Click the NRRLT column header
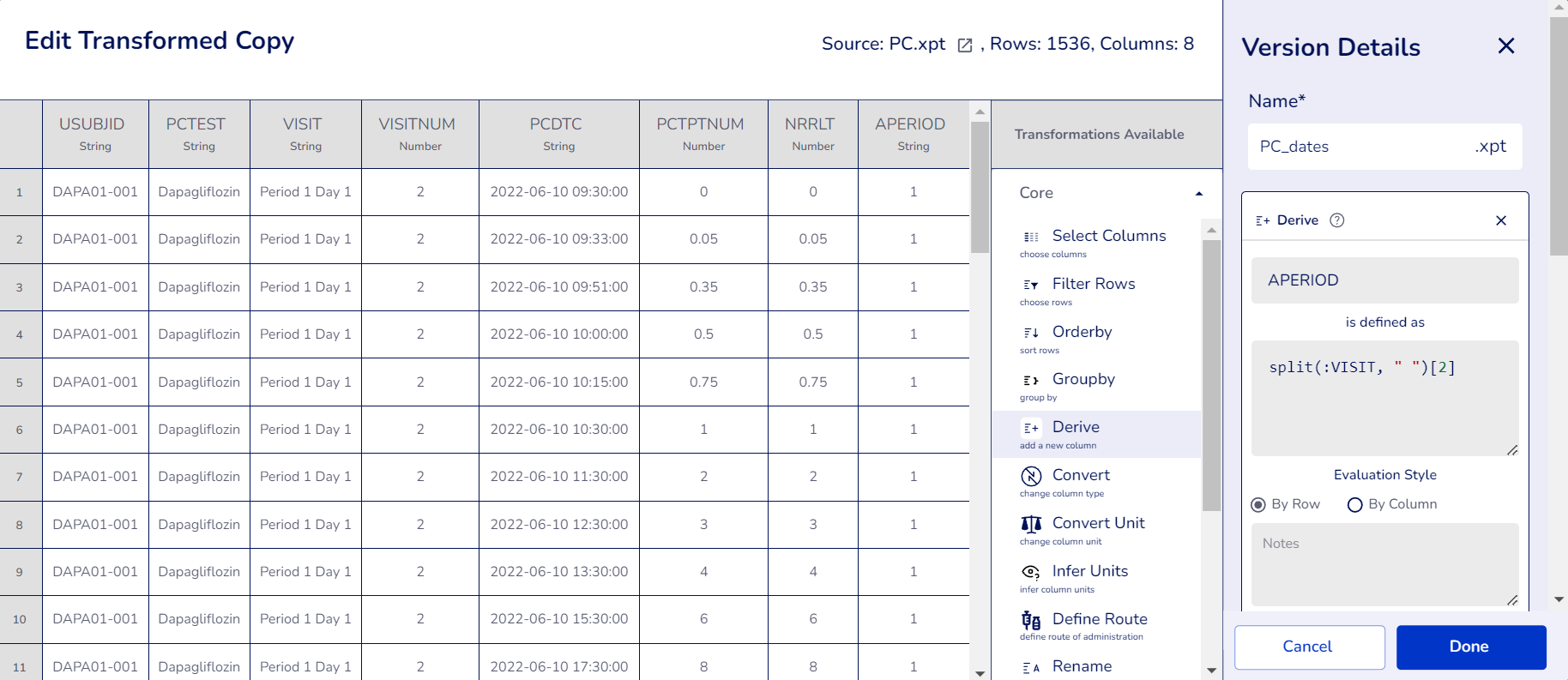This screenshot has width=1568, height=680. click(x=813, y=134)
